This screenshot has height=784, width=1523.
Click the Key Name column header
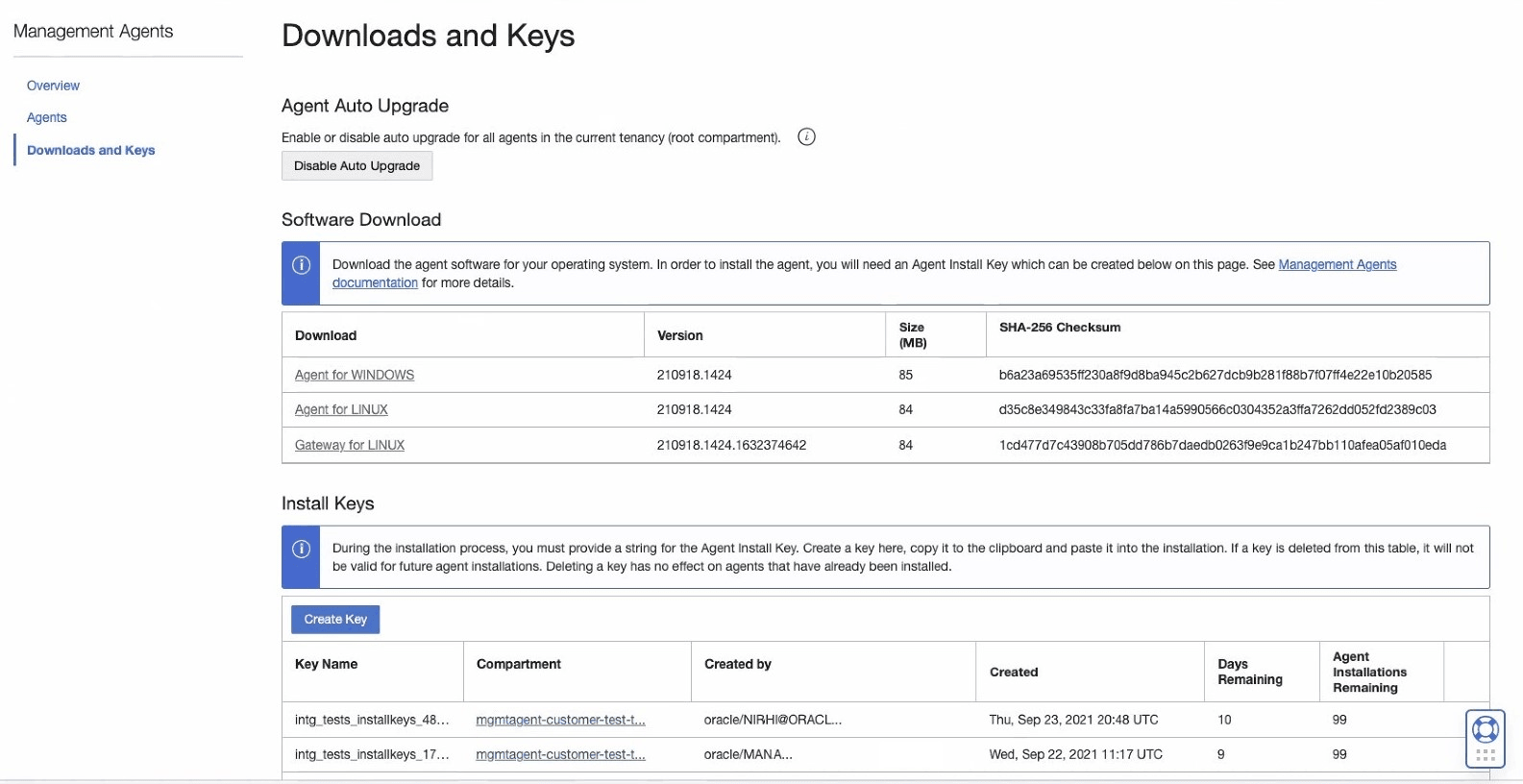pyautogui.click(x=327, y=664)
